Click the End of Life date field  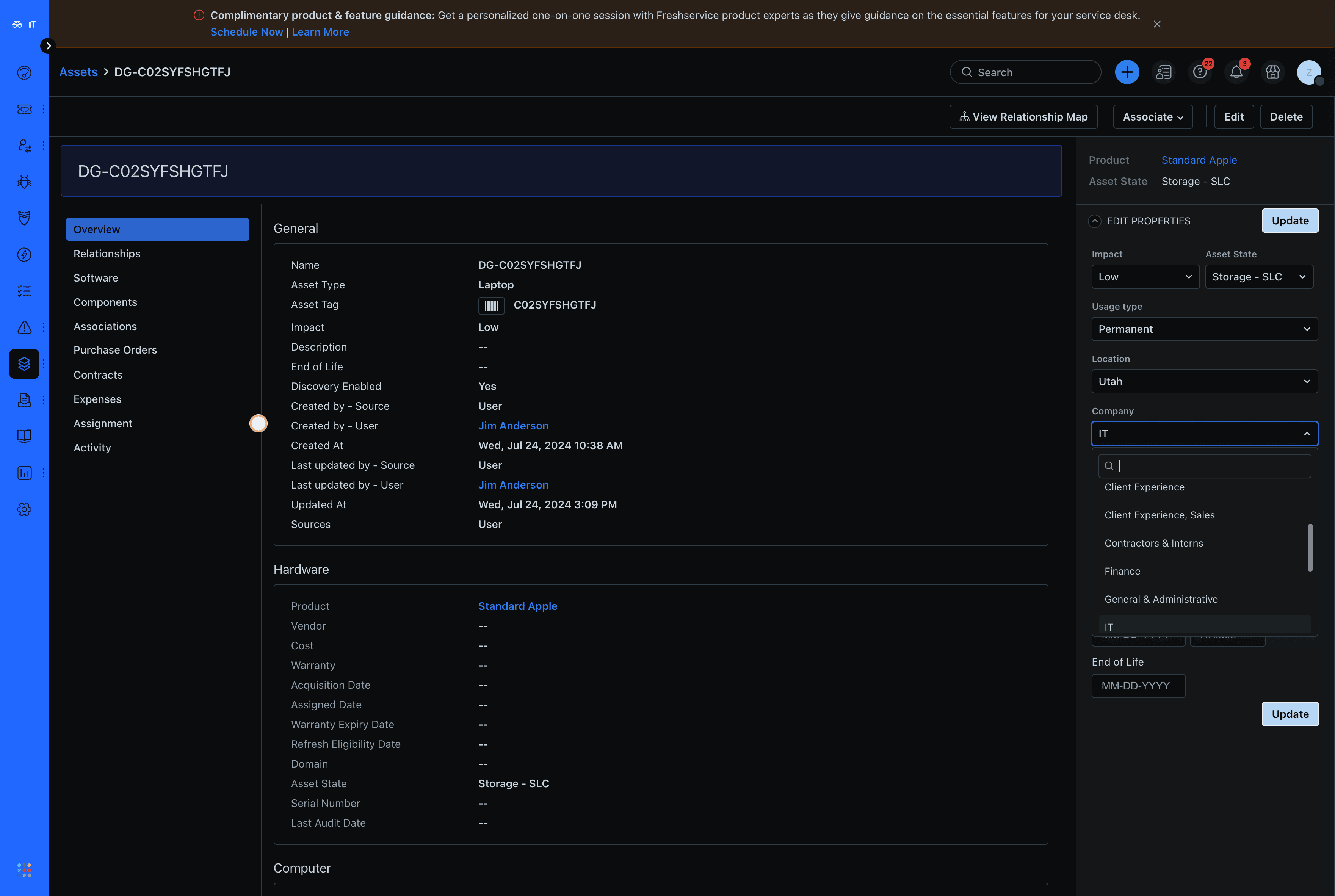pos(1138,686)
